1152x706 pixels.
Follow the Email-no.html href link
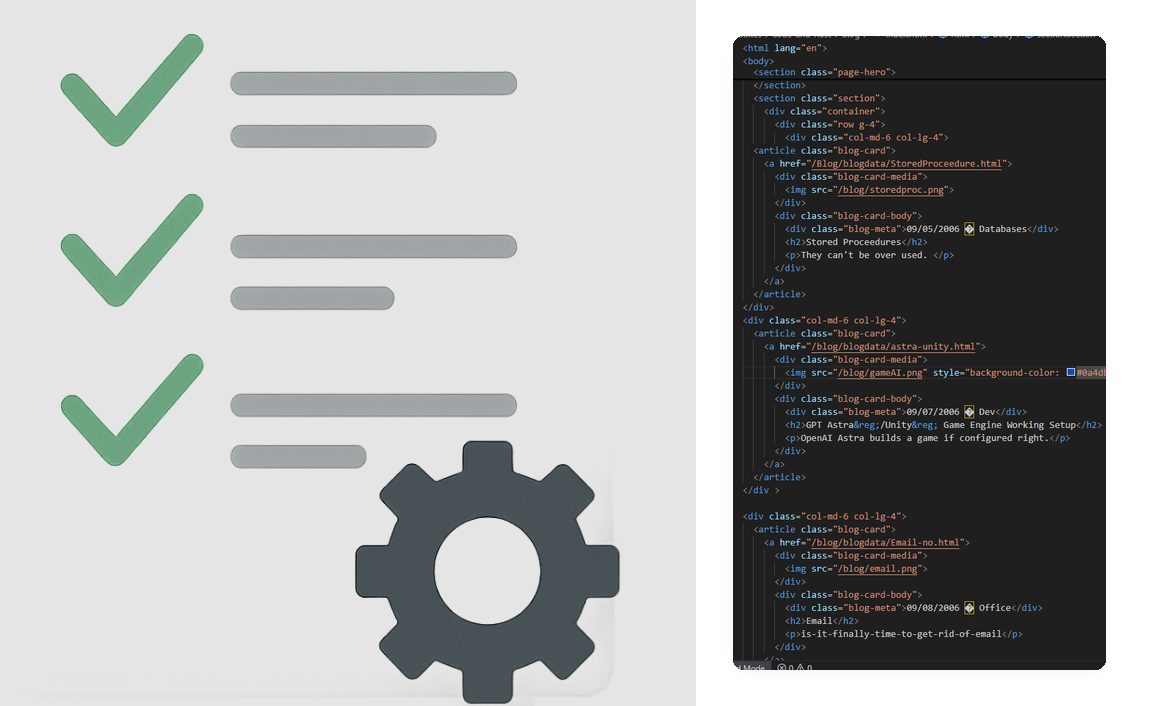885,543
